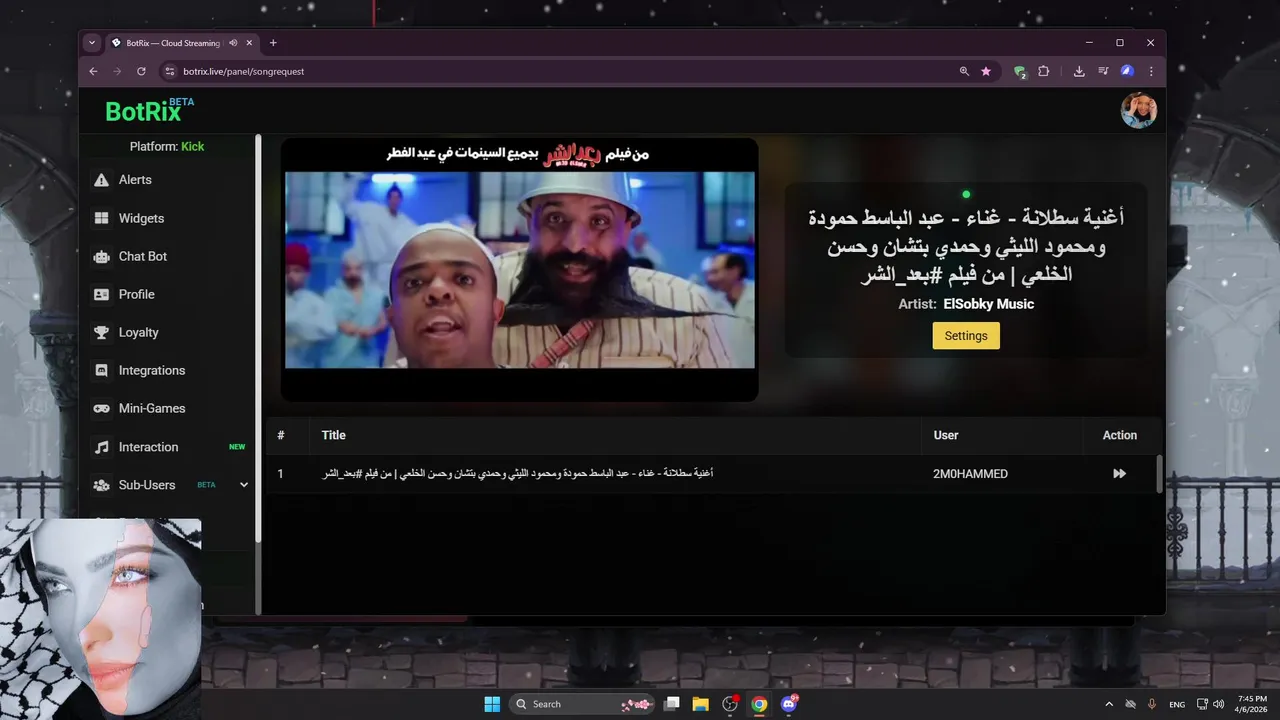Open Discord from the taskbar
1280x720 pixels.
[x=789, y=704]
